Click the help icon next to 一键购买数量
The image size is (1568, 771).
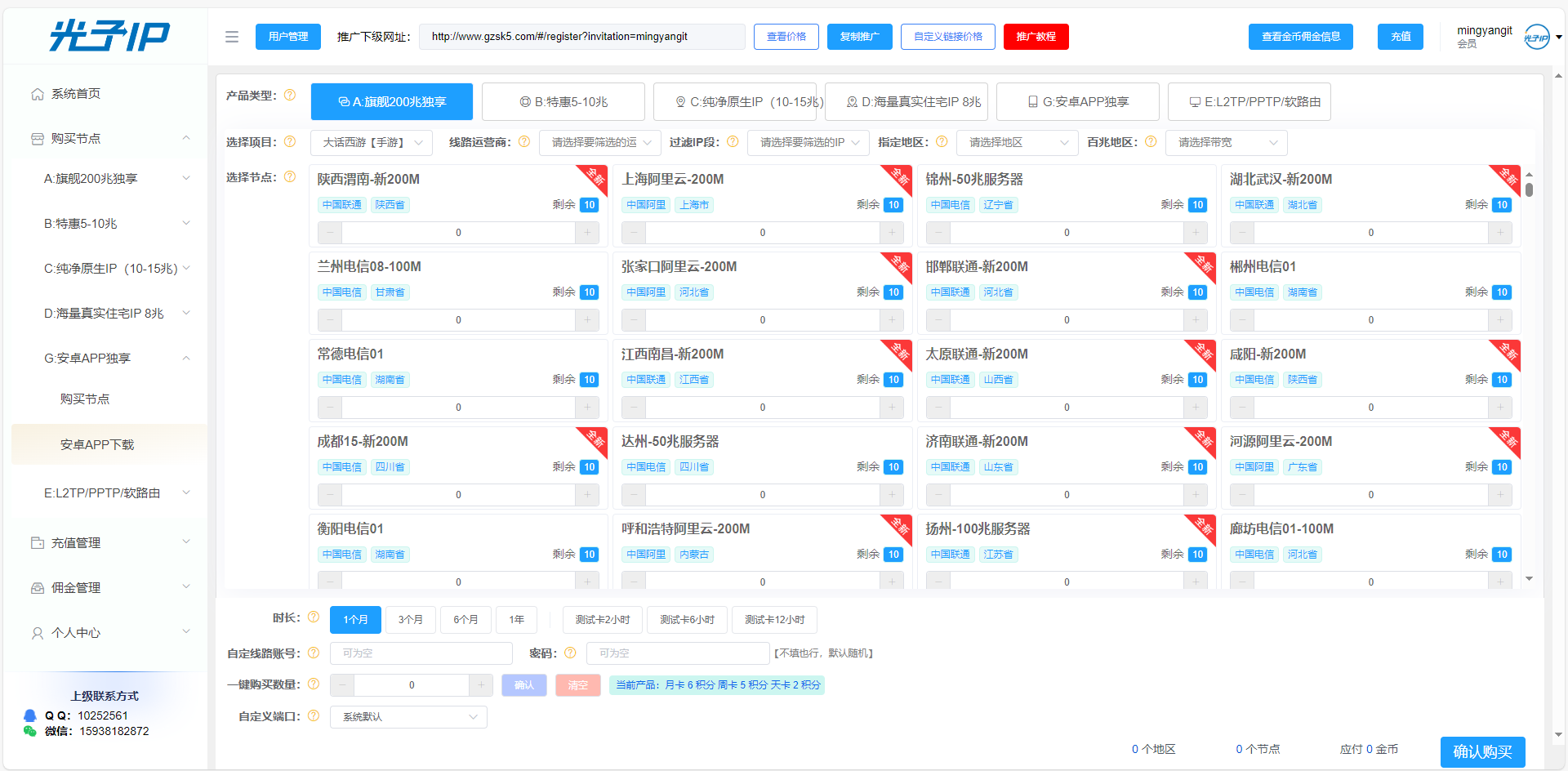pos(314,684)
